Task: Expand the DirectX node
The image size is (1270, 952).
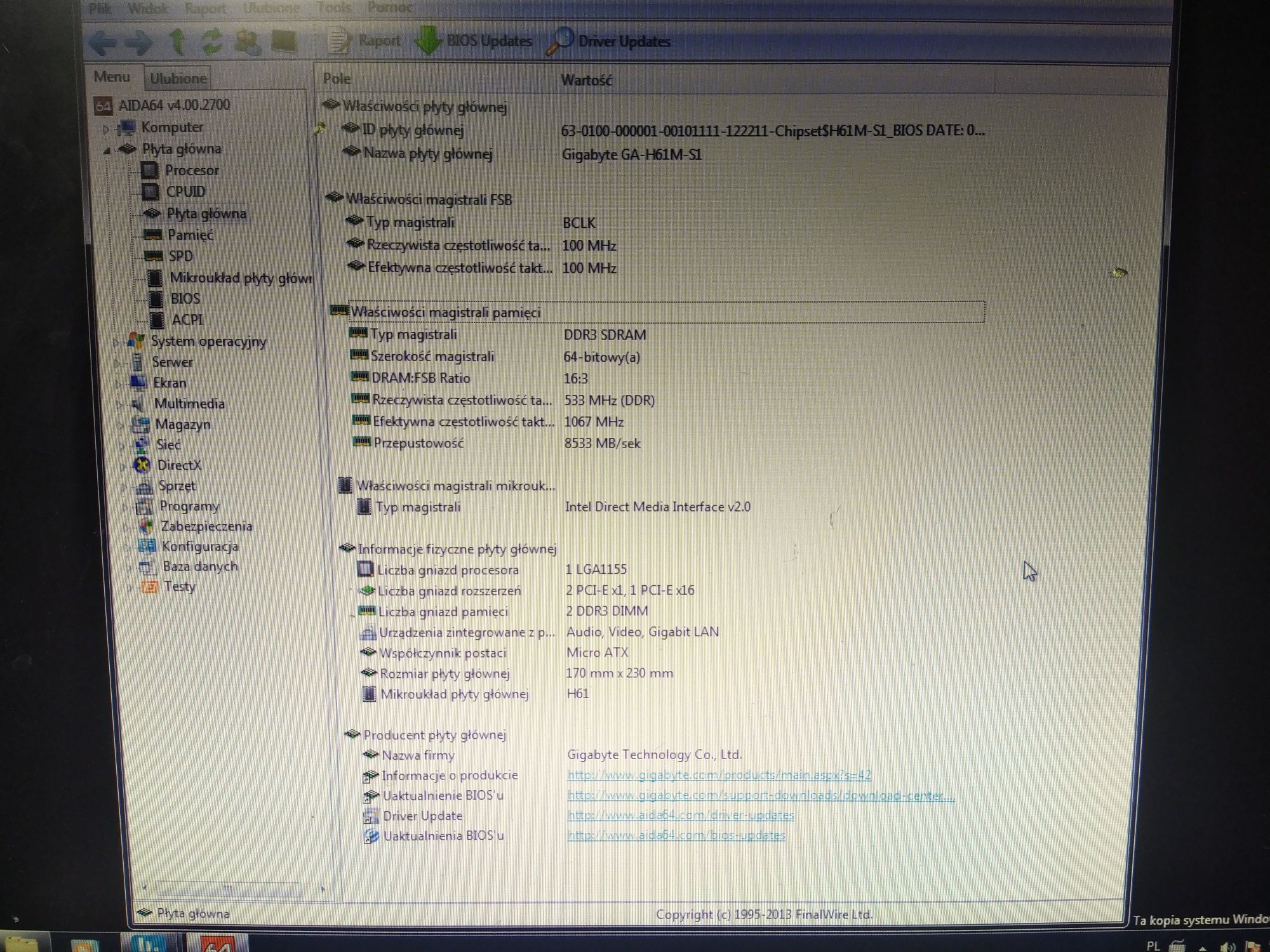Action: (123, 467)
